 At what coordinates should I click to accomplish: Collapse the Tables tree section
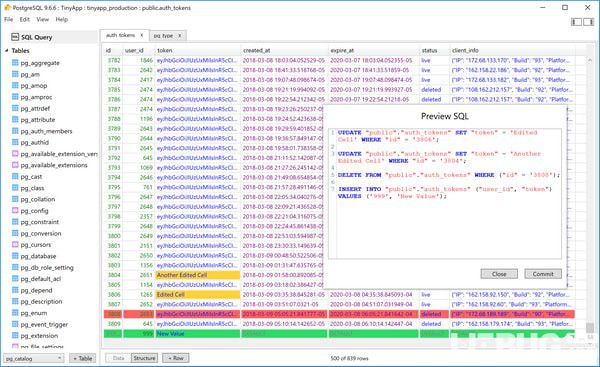coord(7,51)
